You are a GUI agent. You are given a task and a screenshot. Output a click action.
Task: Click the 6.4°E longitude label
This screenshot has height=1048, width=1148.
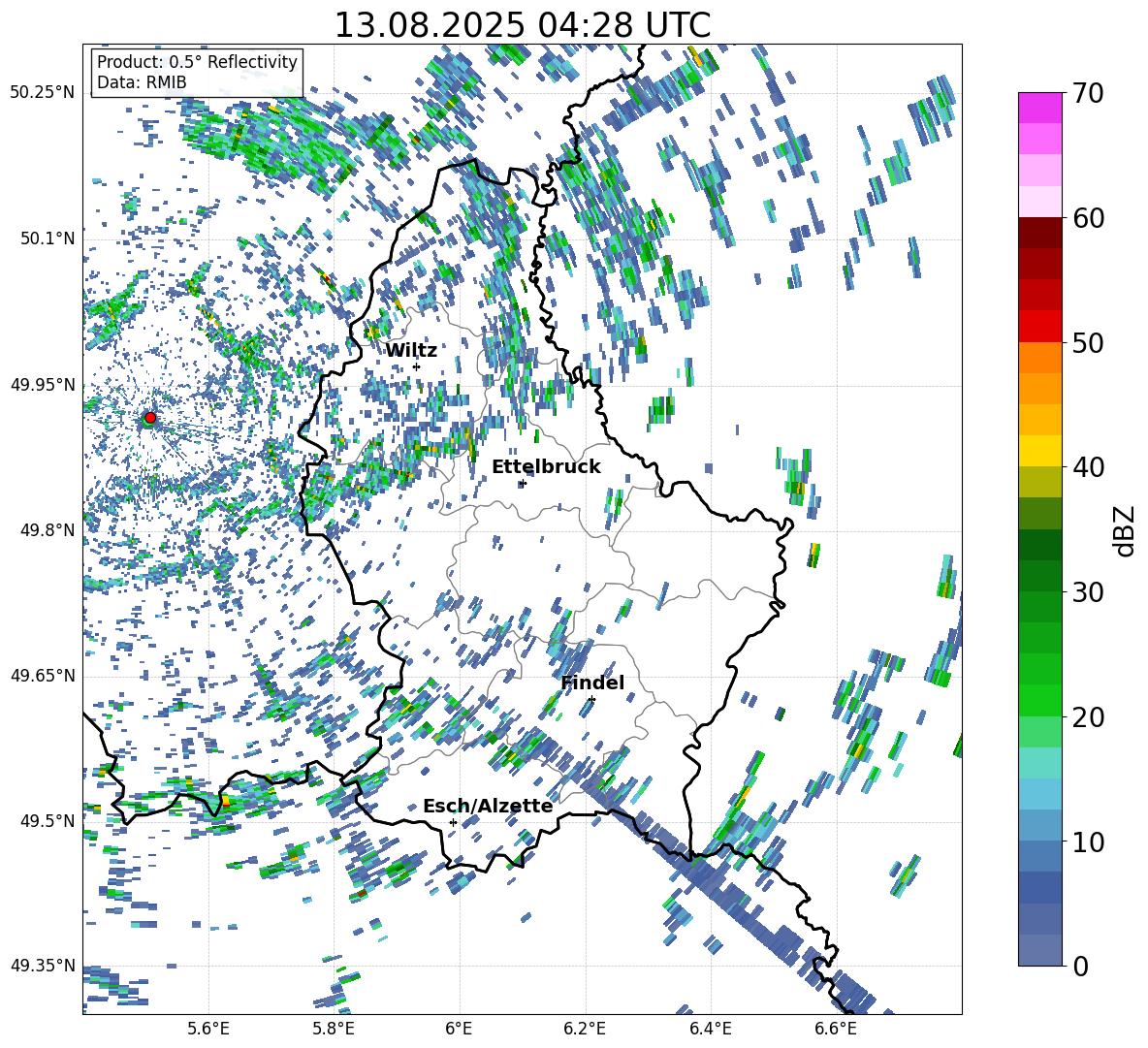point(710,1029)
